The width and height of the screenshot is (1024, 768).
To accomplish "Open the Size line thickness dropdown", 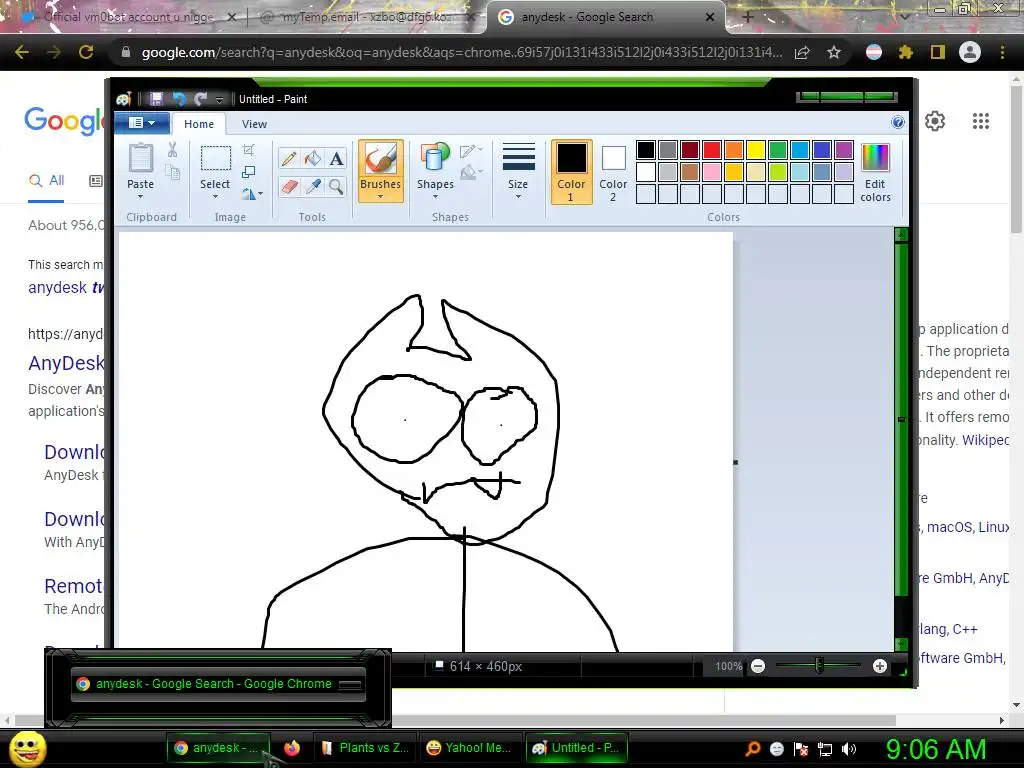I will pos(518,172).
